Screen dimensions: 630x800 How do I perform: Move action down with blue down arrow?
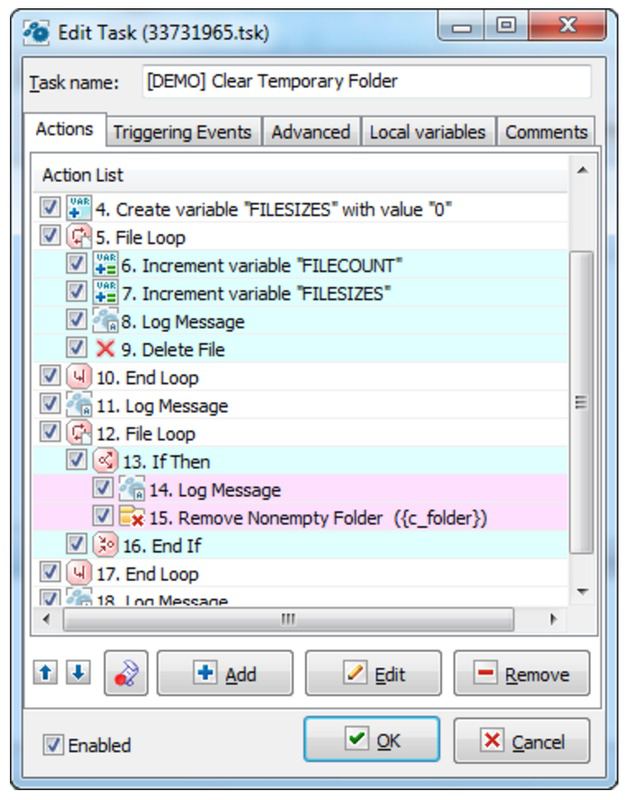click(x=78, y=673)
